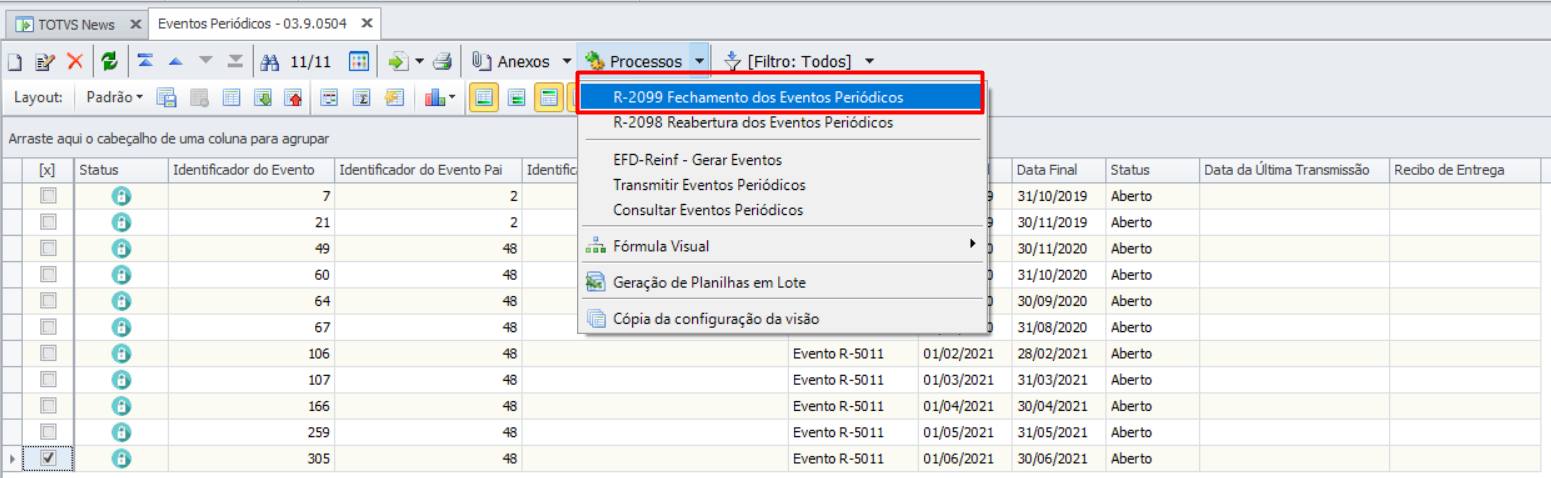Click Geração de Planilhas em Lote icon
Screen dimensions: 1551x478
tap(596, 283)
